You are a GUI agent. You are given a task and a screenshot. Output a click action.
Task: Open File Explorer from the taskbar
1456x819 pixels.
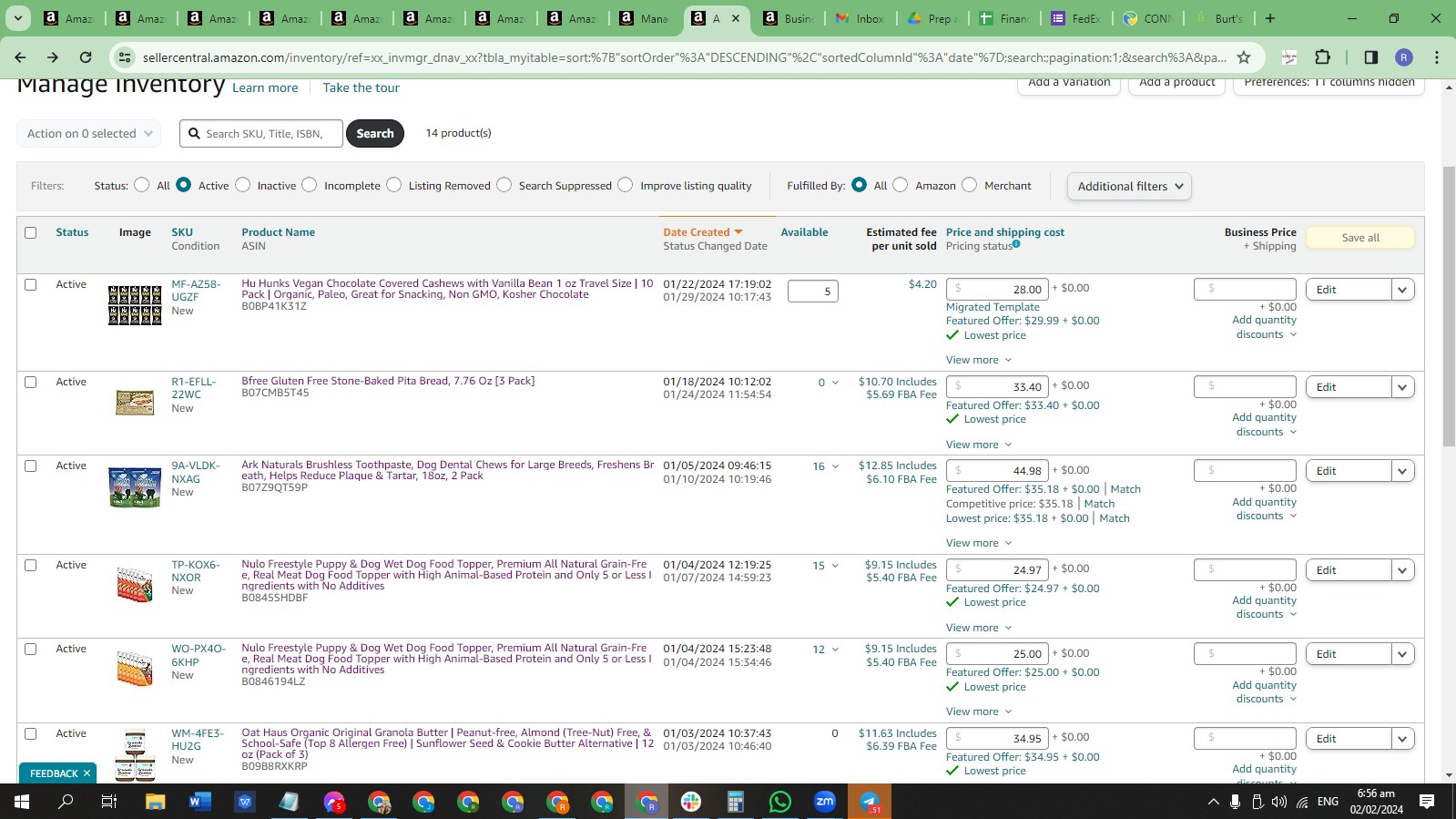point(156,802)
